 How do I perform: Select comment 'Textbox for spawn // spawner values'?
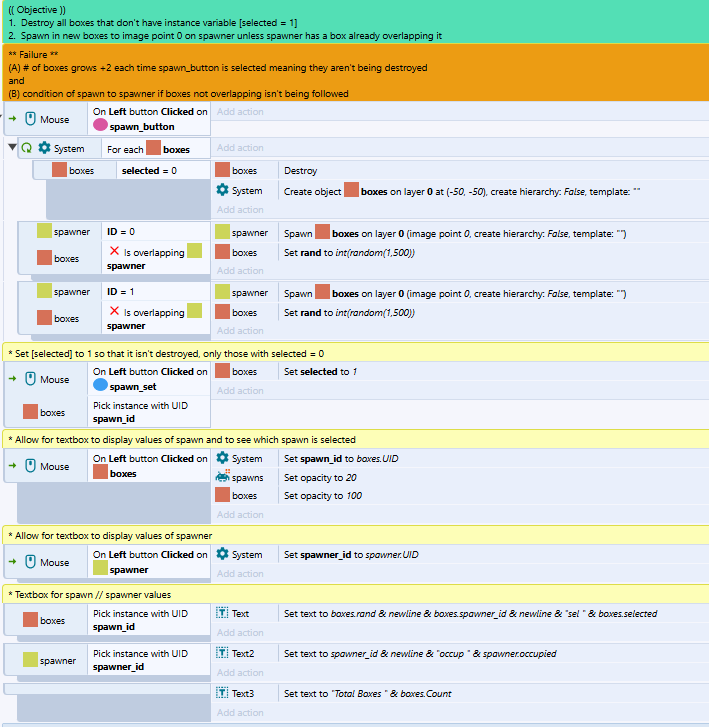356,594
